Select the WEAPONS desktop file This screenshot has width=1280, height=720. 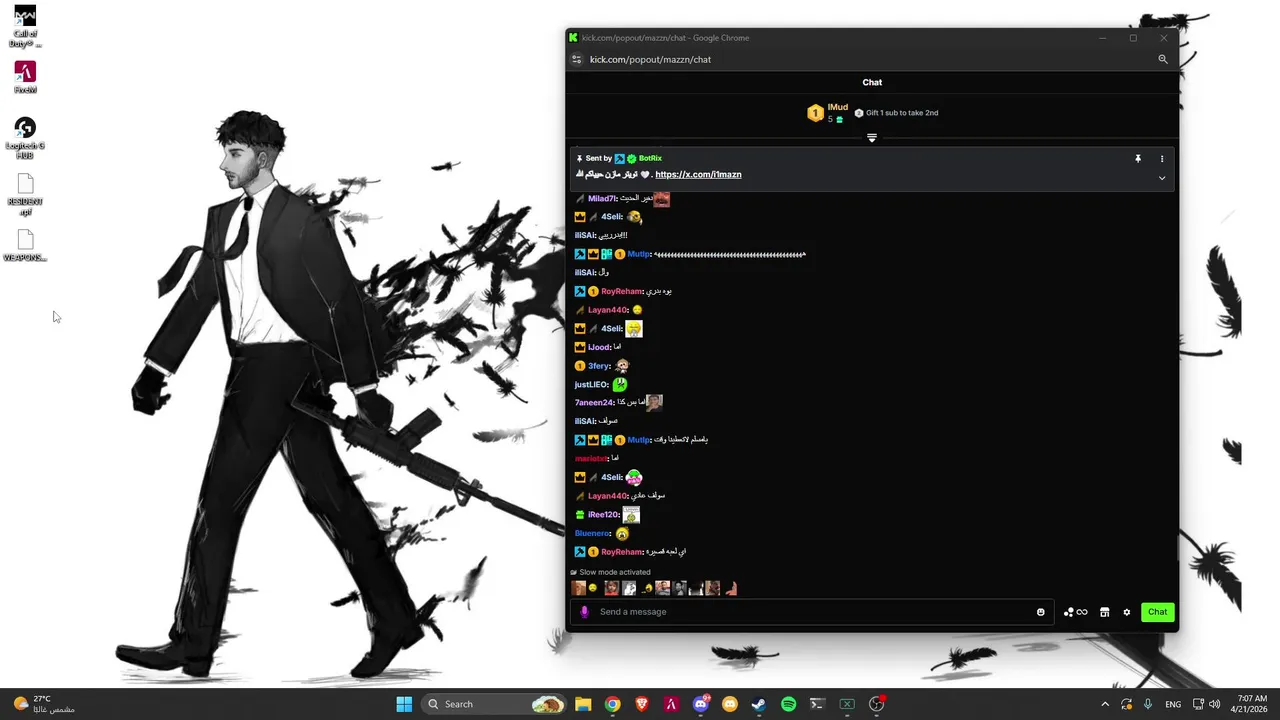pyautogui.click(x=25, y=246)
